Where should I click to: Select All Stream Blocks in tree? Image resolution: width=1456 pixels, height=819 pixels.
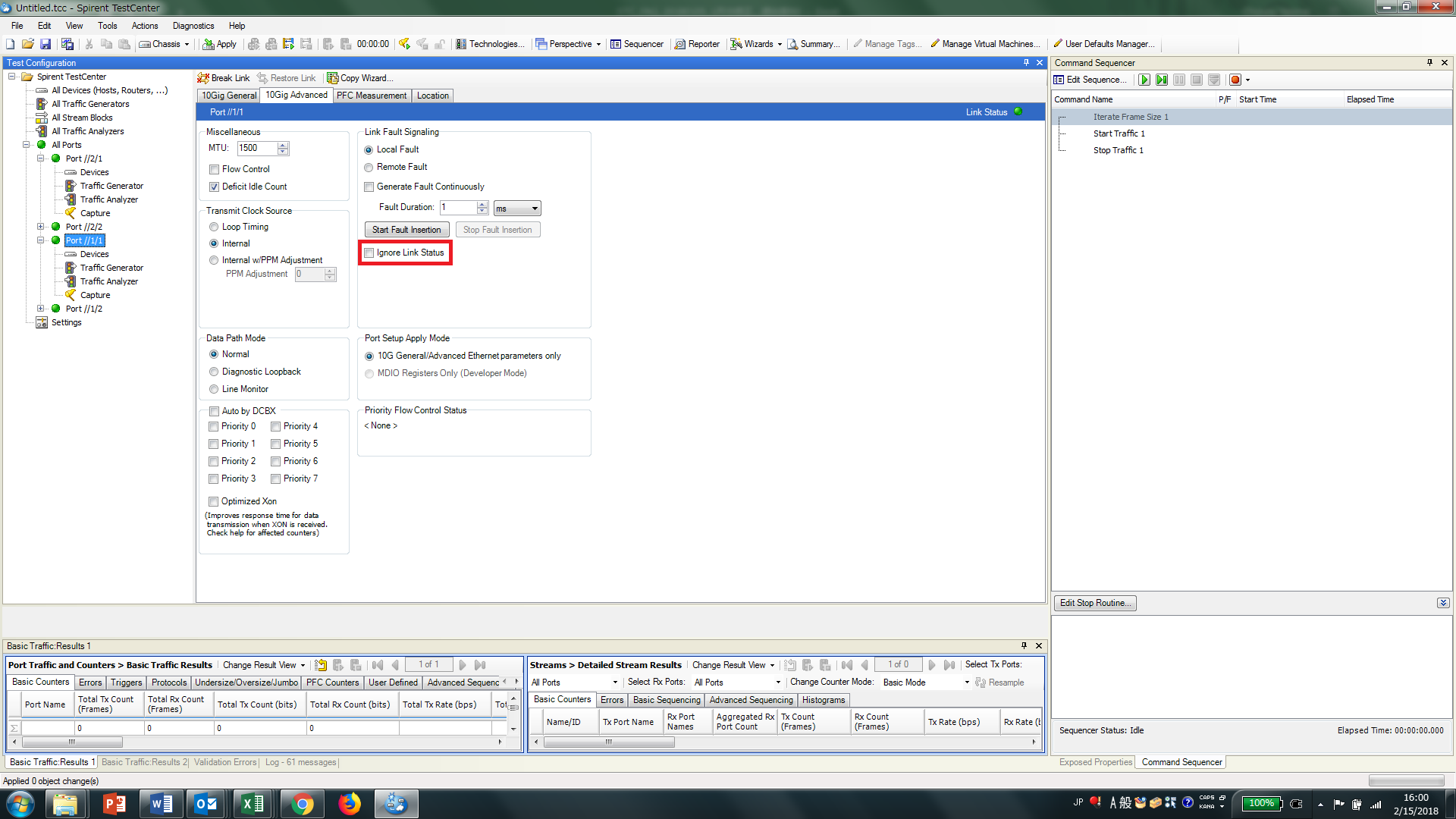(x=82, y=118)
